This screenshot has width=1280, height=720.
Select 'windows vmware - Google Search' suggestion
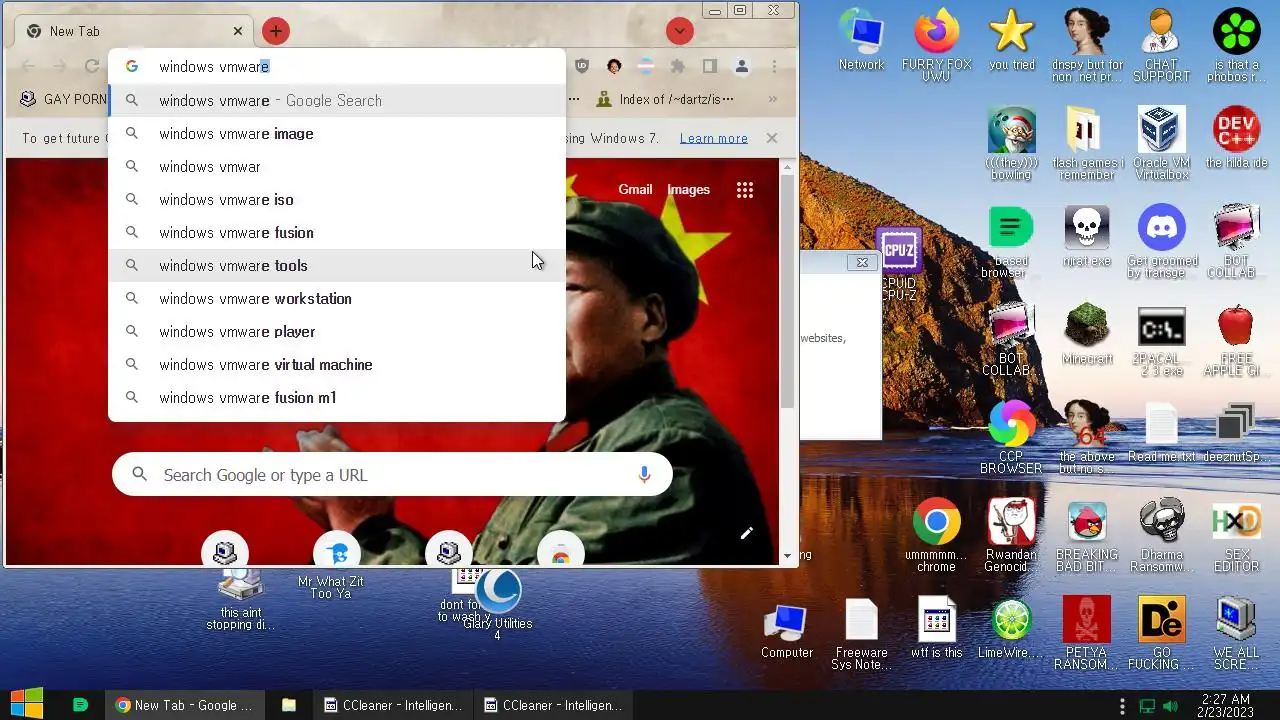(x=337, y=100)
